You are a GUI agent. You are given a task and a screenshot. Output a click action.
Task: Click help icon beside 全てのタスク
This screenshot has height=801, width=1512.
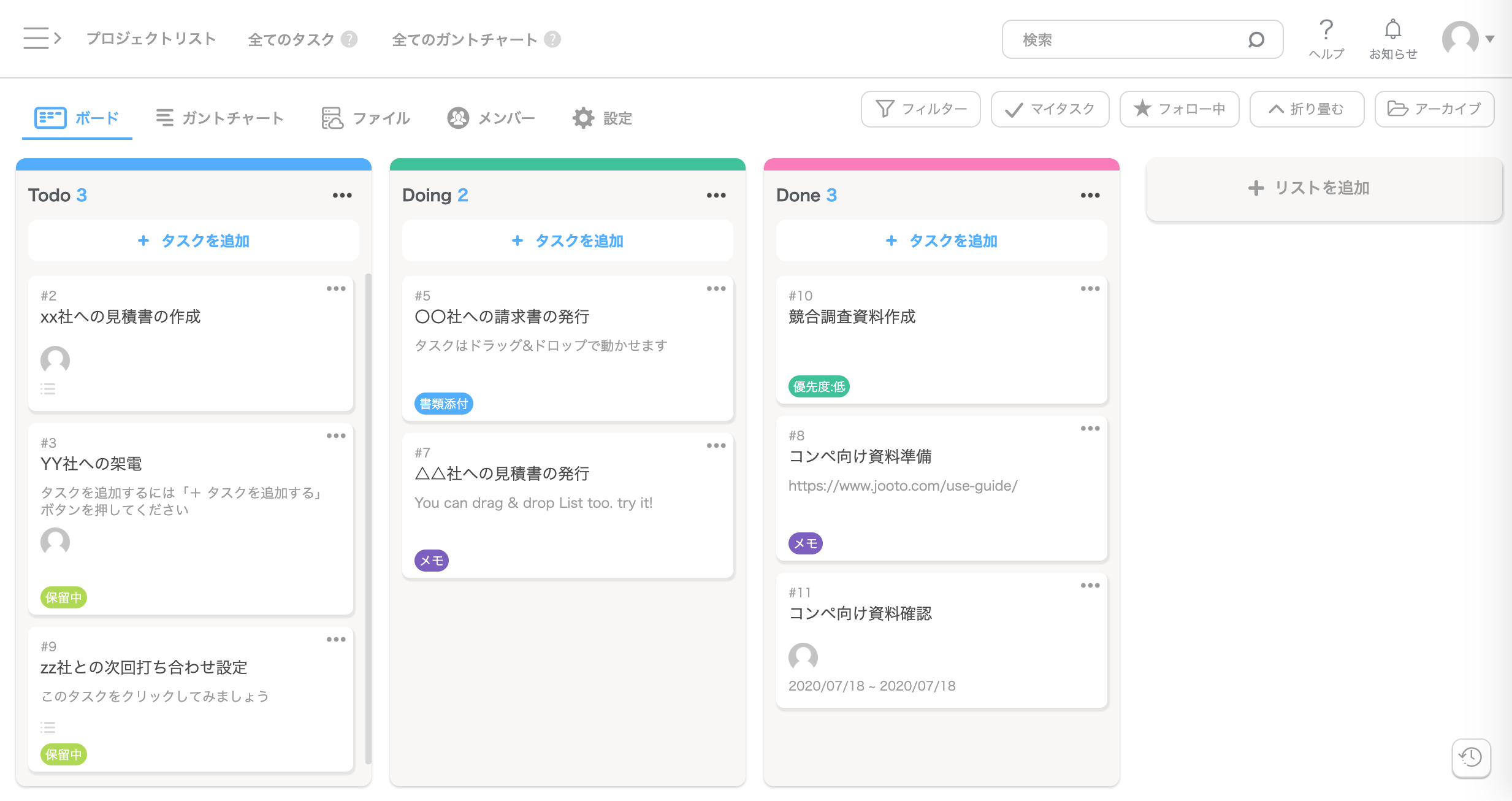tap(349, 39)
